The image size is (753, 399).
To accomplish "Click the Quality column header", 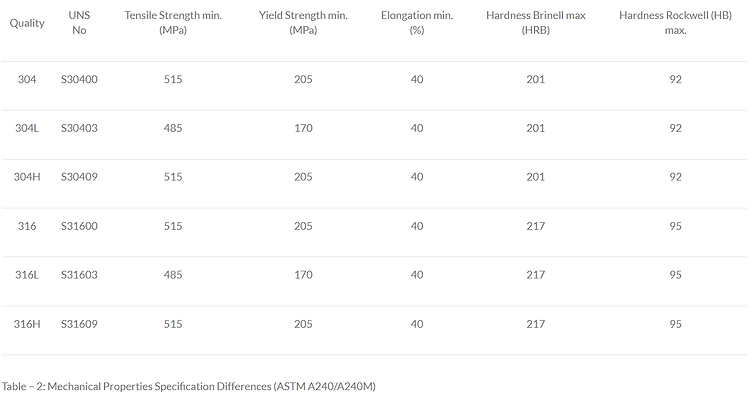I will coord(27,23).
